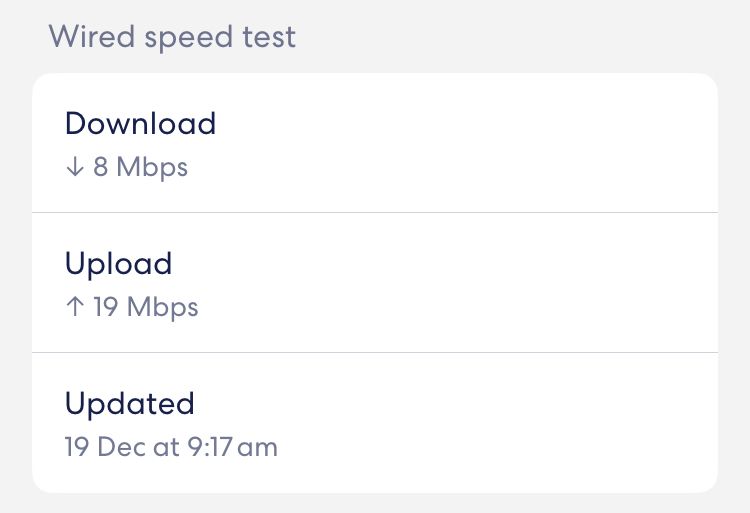
Task: Click the 9:17 am timestamp
Action: click(x=233, y=447)
